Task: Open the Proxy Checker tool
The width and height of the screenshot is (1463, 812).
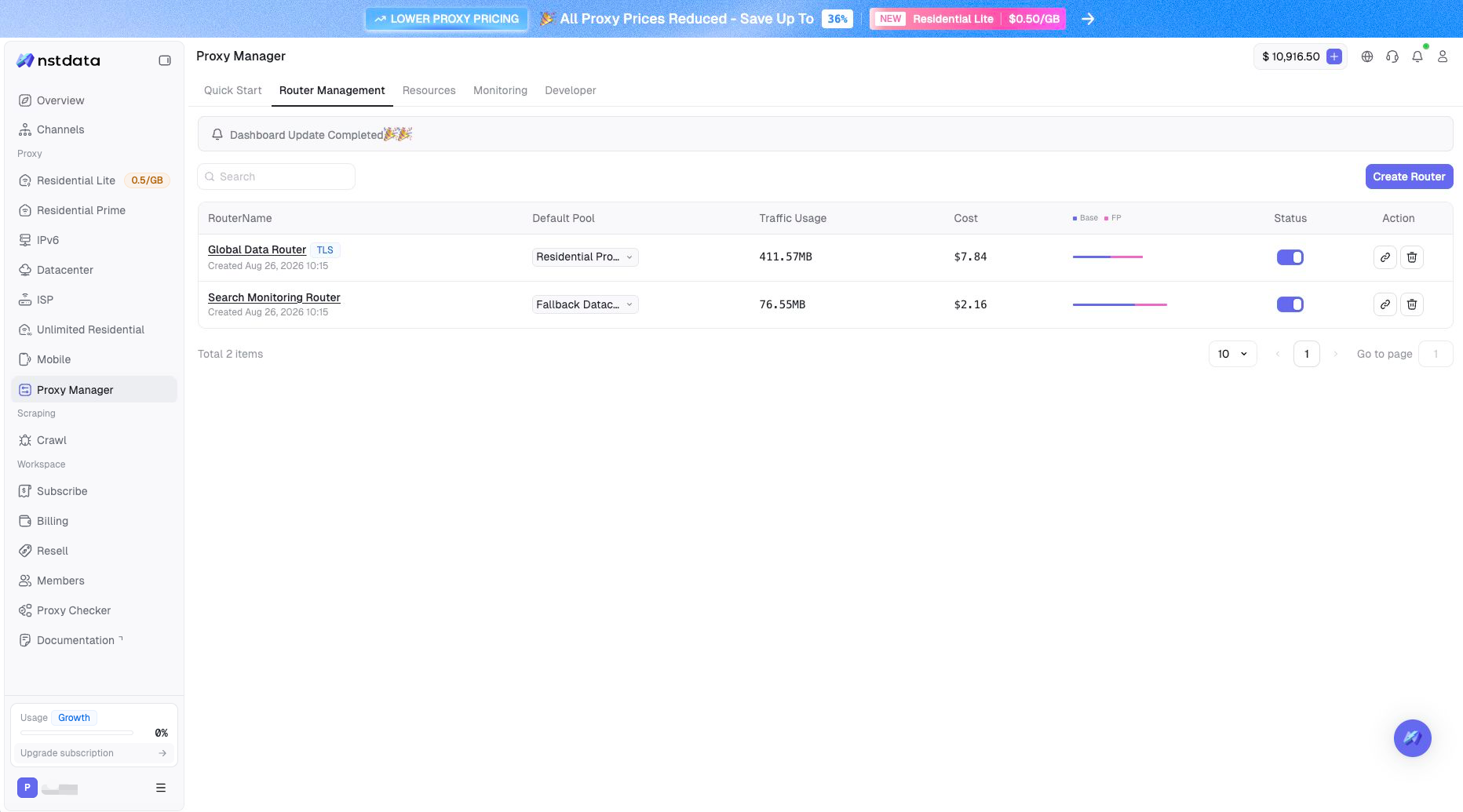Action: pyautogui.click(x=94, y=610)
